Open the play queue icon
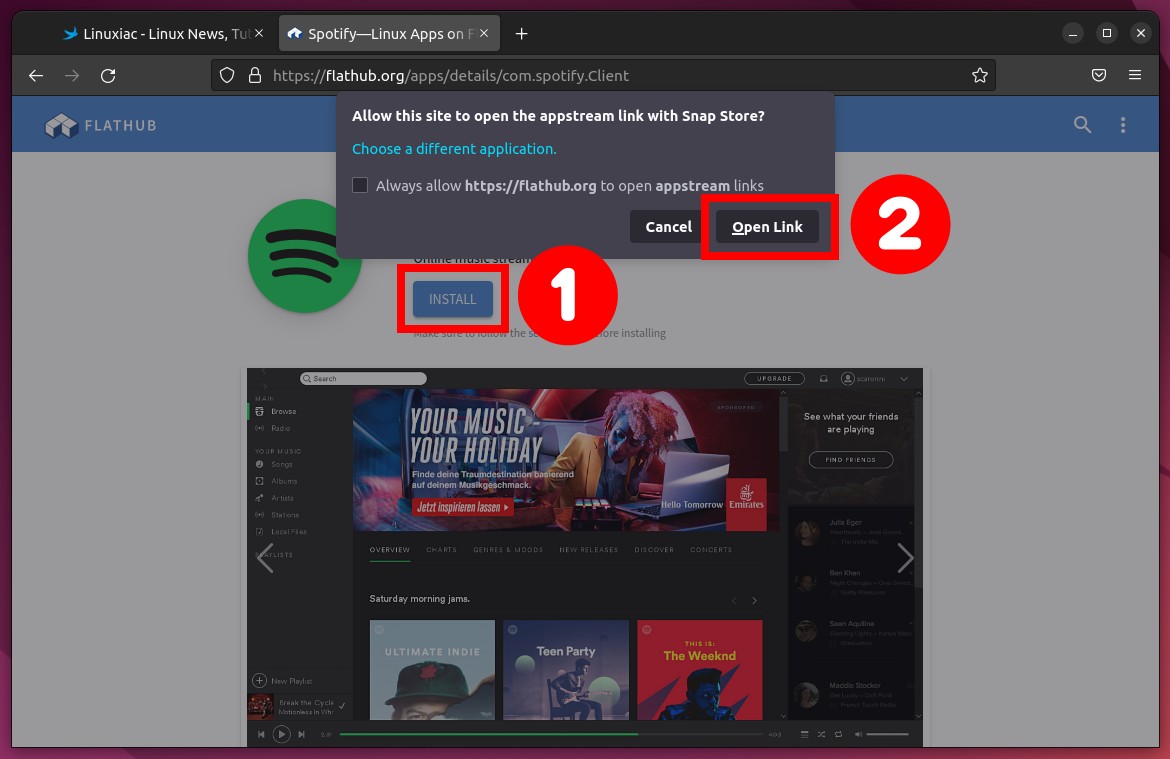The image size is (1170, 759). [x=804, y=734]
